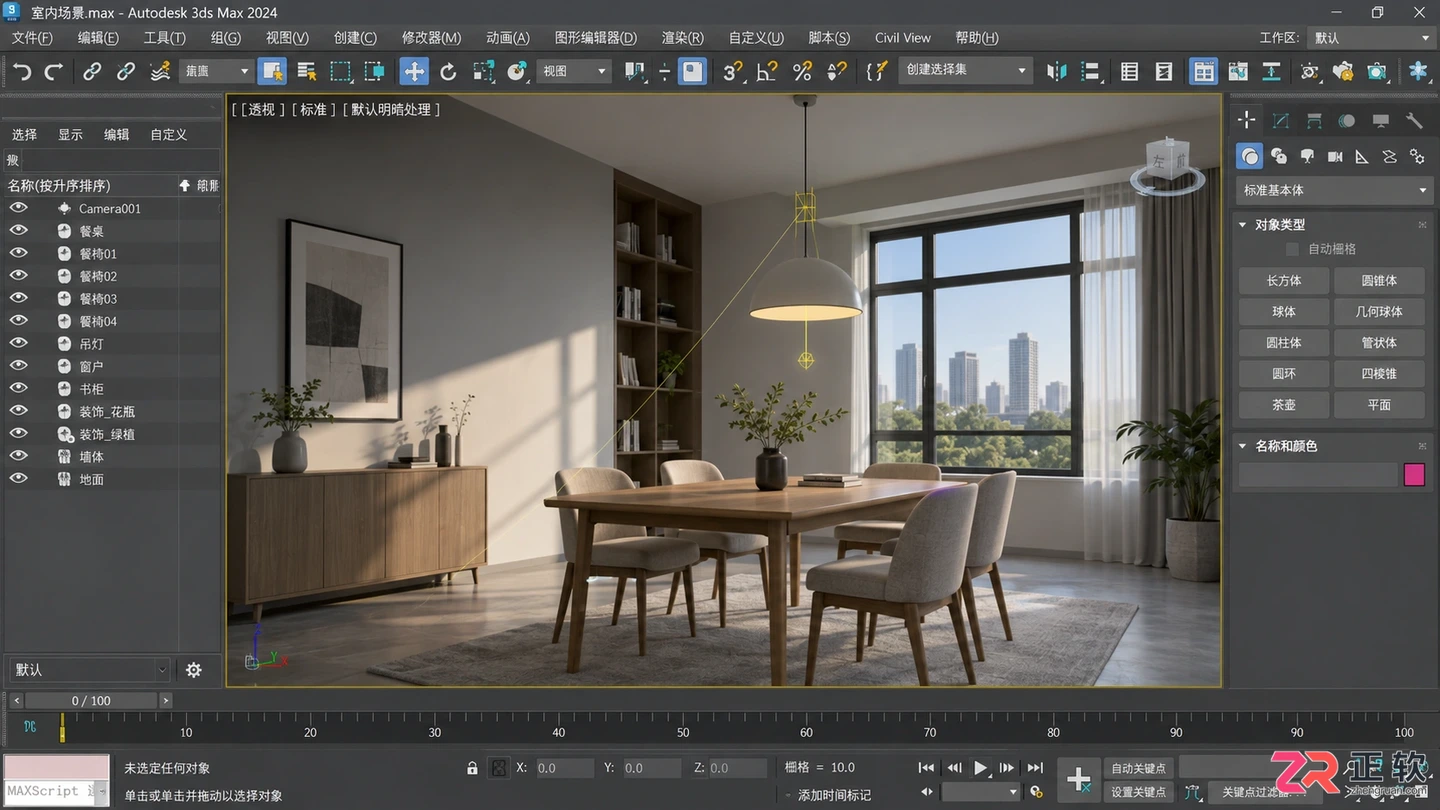This screenshot has height=810, width=1440.
Task: Click the Undo arrow icon
Action: [x=22, y=71]
